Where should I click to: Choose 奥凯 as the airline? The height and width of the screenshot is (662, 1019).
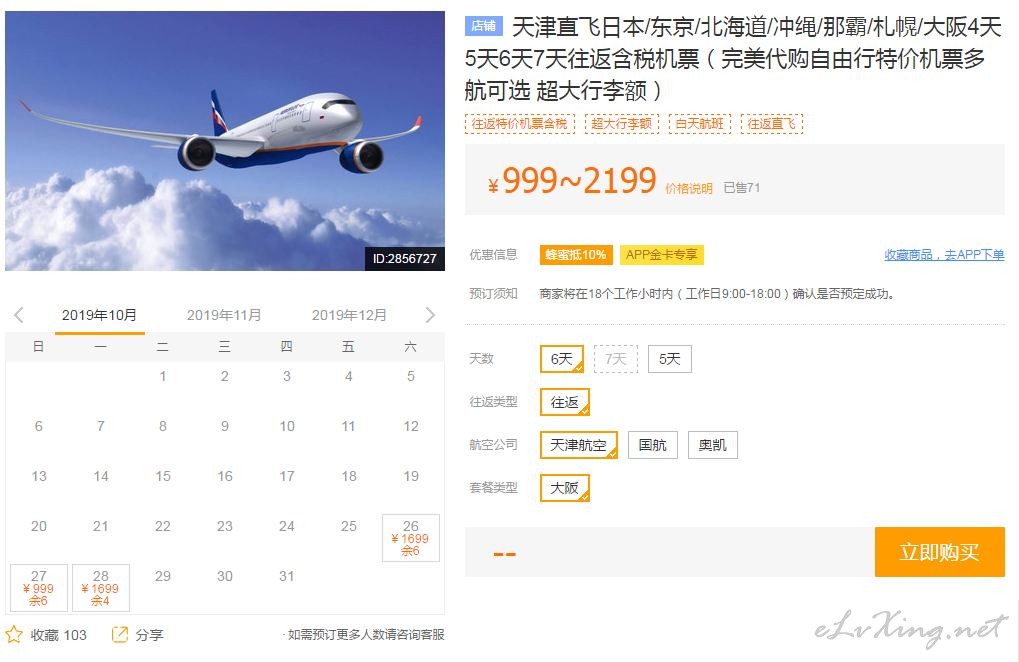click(x=712, y=445)
